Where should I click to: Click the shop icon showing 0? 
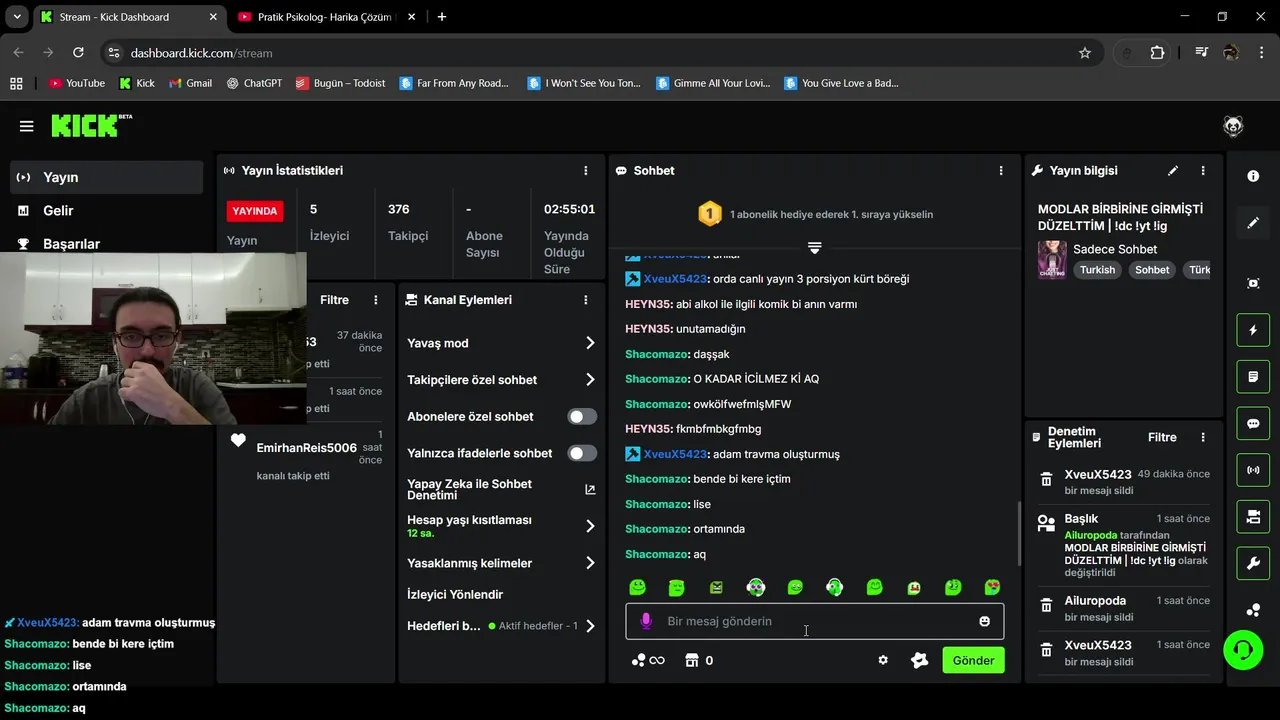coord(699,660)
